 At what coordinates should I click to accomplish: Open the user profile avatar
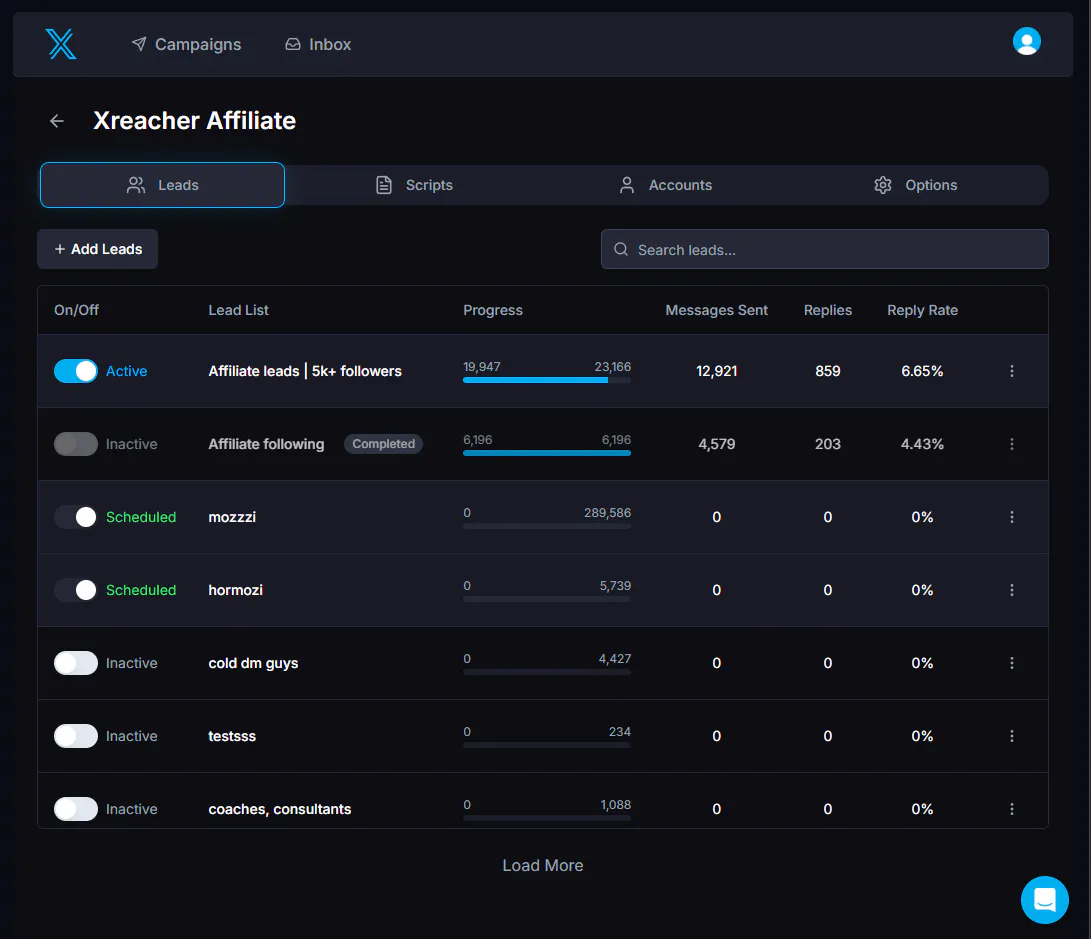point(1026,42)
